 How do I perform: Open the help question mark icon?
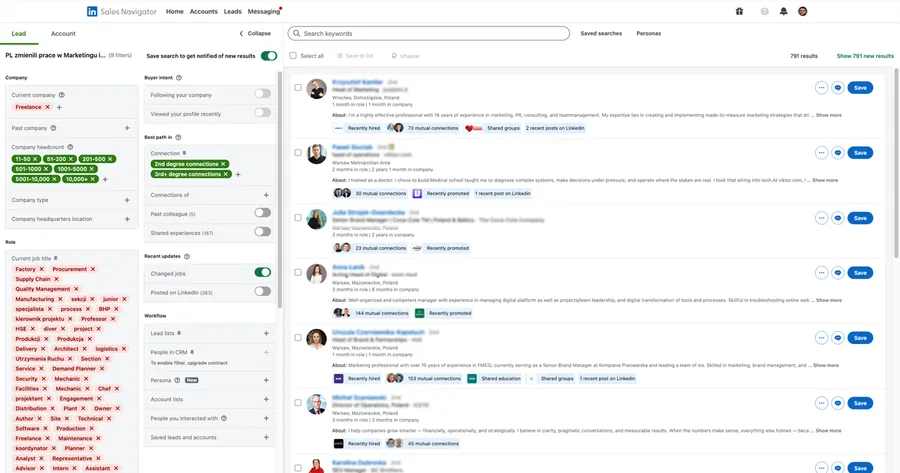click(x=765, y=11)
